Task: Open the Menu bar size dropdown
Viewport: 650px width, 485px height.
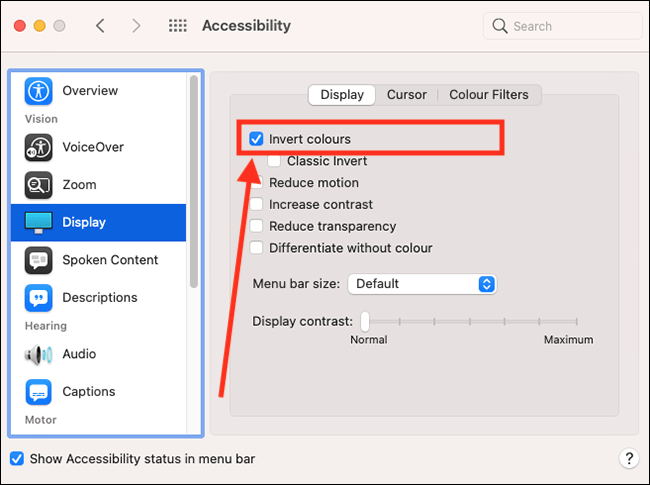Action: pyautogui.click(x=421, y=284)
